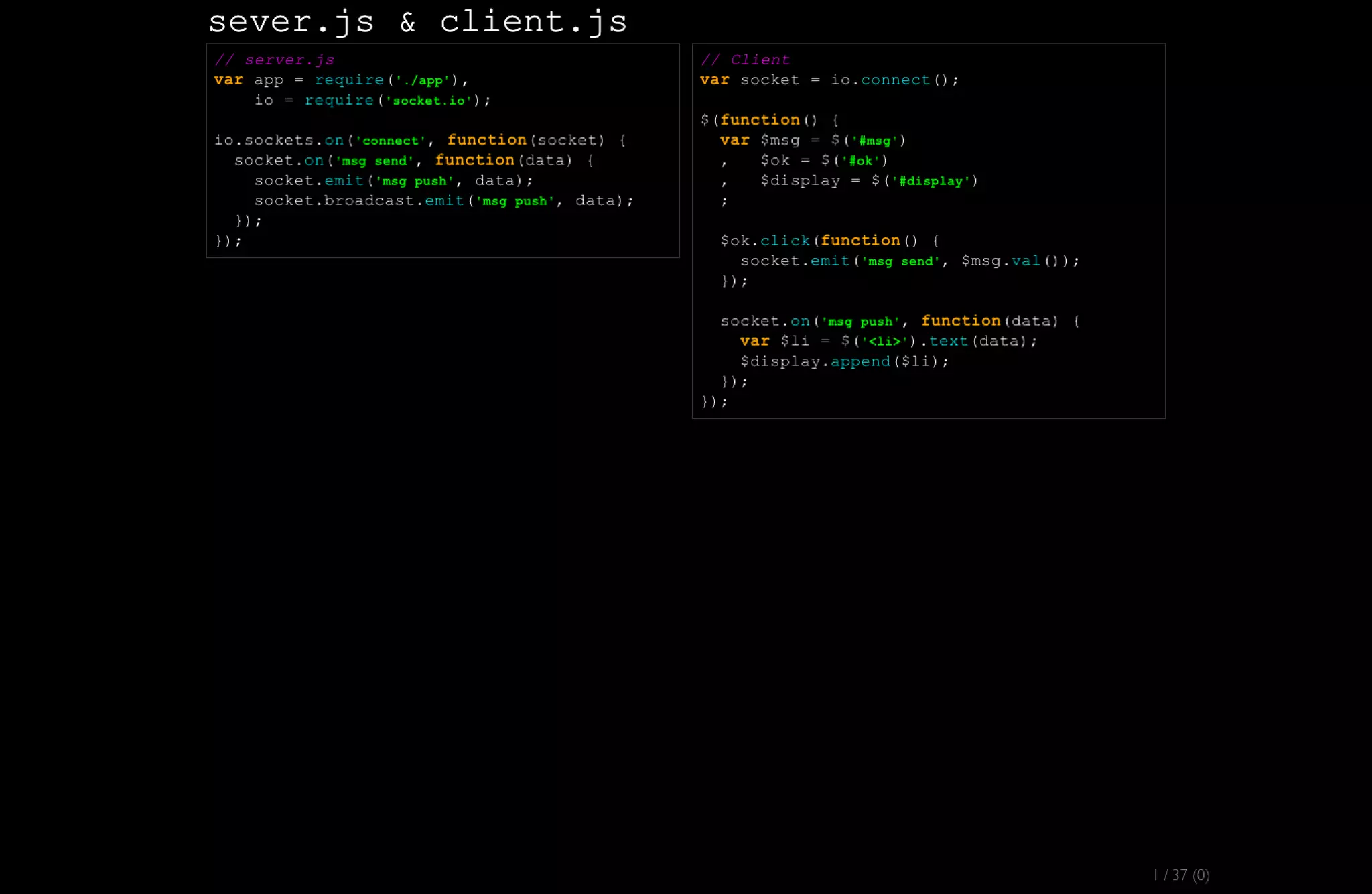Click the slide counter '1 / 37 (0)'
The width and height of the screenshot is (1372, 894).
click(x=1181, y=875)
